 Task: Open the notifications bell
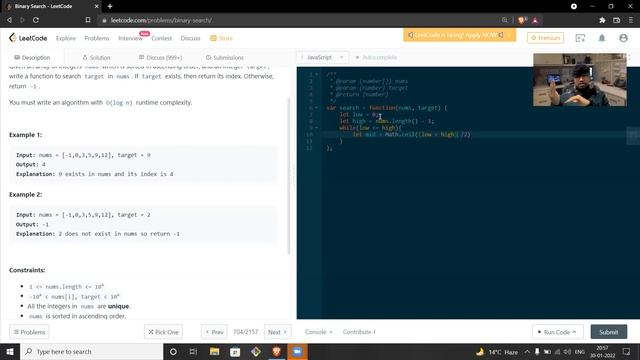click(602, 38)
